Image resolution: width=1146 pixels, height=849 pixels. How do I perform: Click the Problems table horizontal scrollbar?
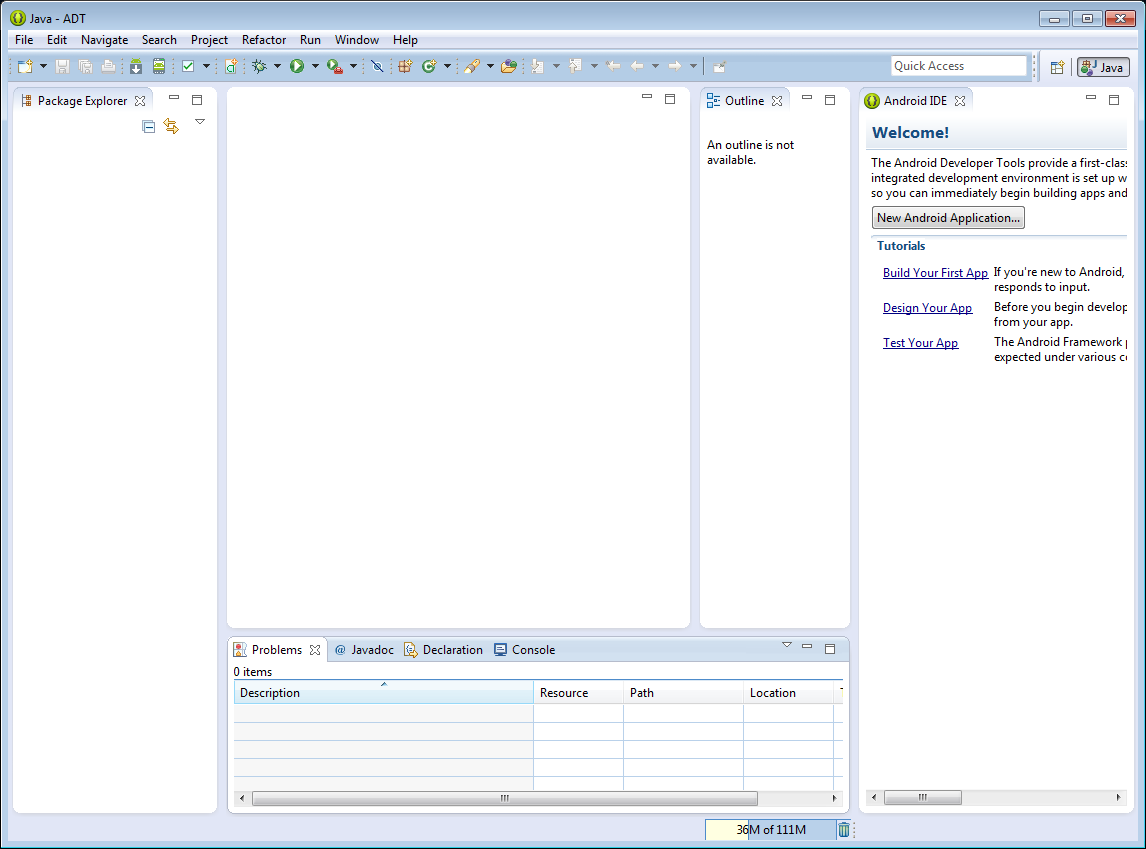click(504, 798)
